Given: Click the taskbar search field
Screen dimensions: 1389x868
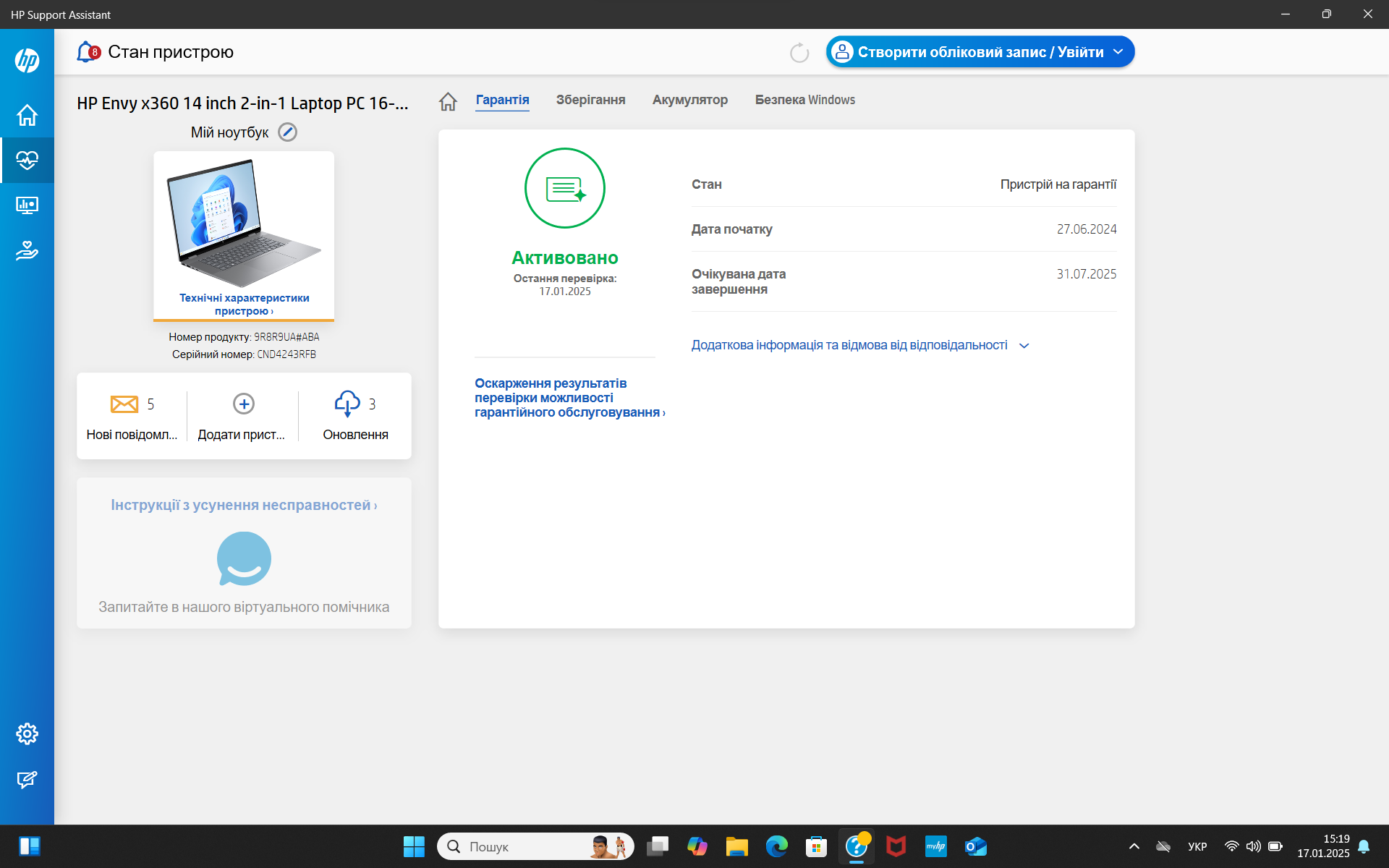Looking at the screenshot, I should [535, 846].
